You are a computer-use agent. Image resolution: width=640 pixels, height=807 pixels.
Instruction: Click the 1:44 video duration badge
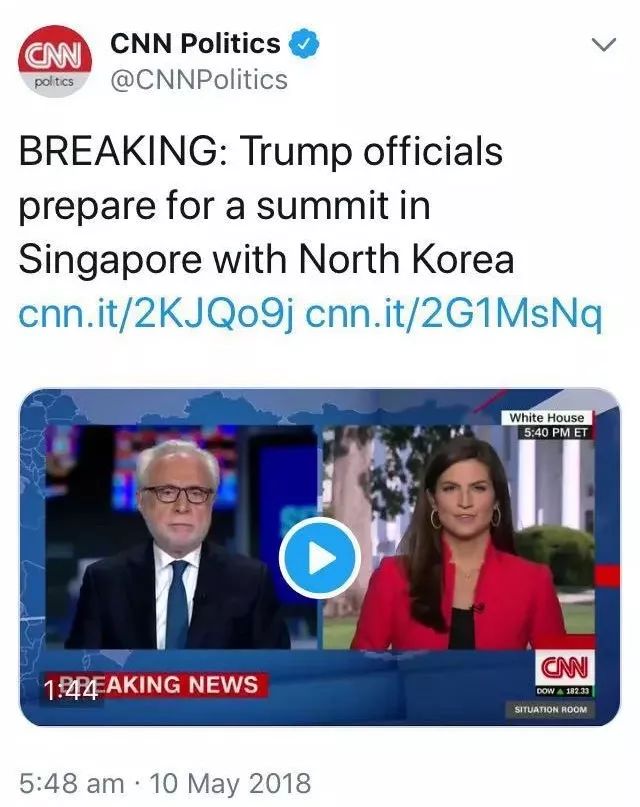[x=71, y=691]
